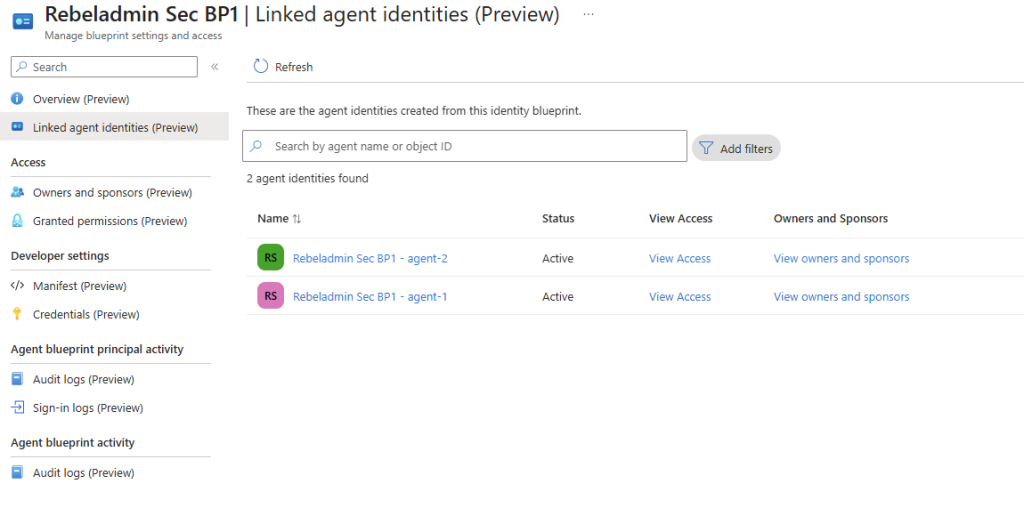Image resolution: width=1024 pixels, height=516 pixels.
Task: Click 'Agent blueprint activity' heading
Action: [72, 443]
